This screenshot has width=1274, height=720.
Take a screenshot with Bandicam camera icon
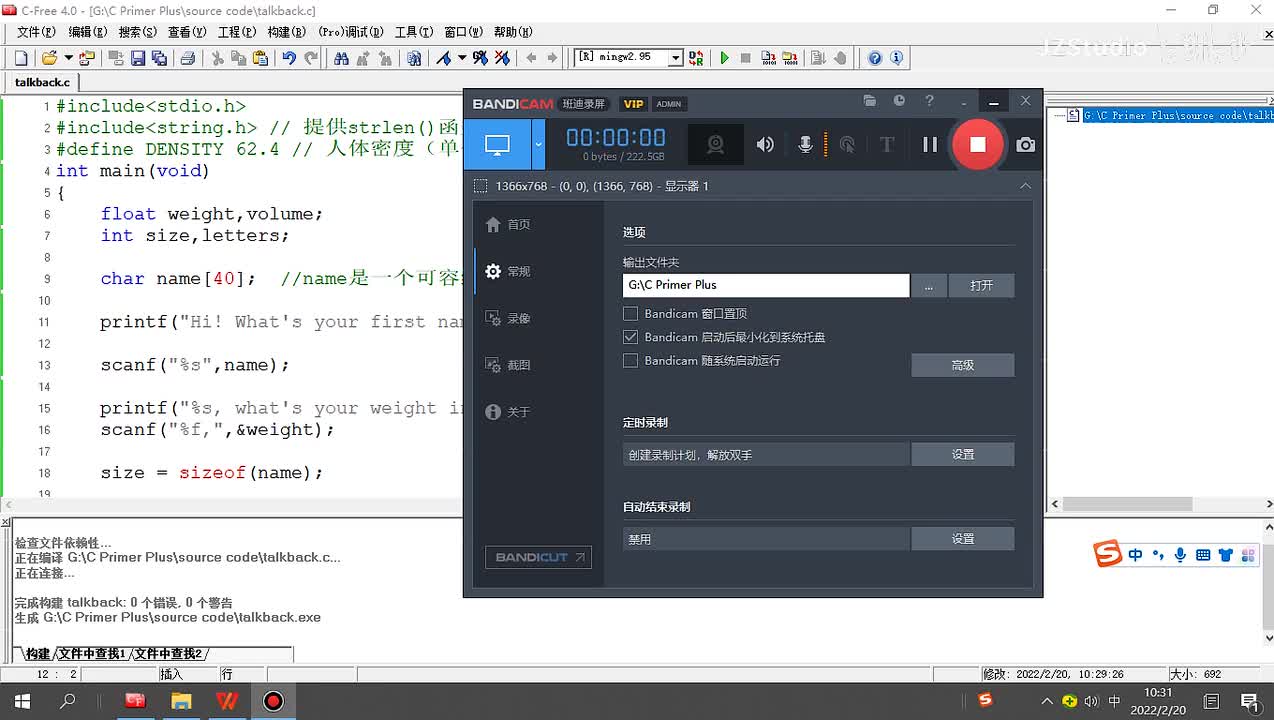[x=1025, y=145]
